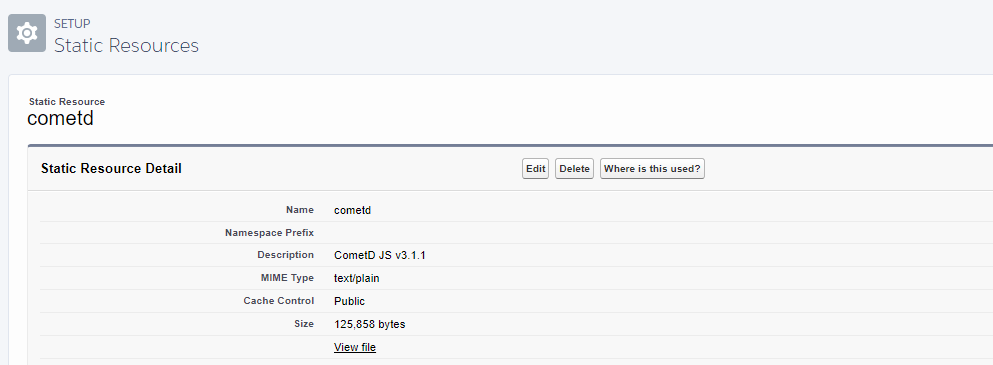Click the large cometd page title
Image resolution: width=993 pixels, height=365 pixels.
60,118
